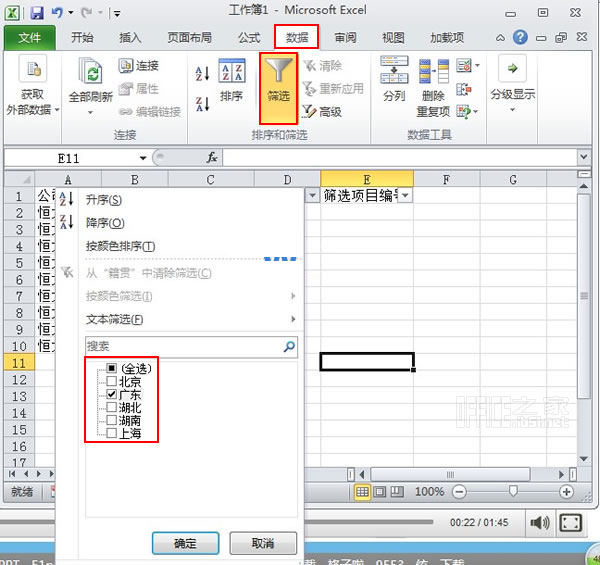Image resolution: width=600 pixels, height=565 pixels.
Task: Click the 全部刷新 (Refresh All) icon
Action: (93, 76)
